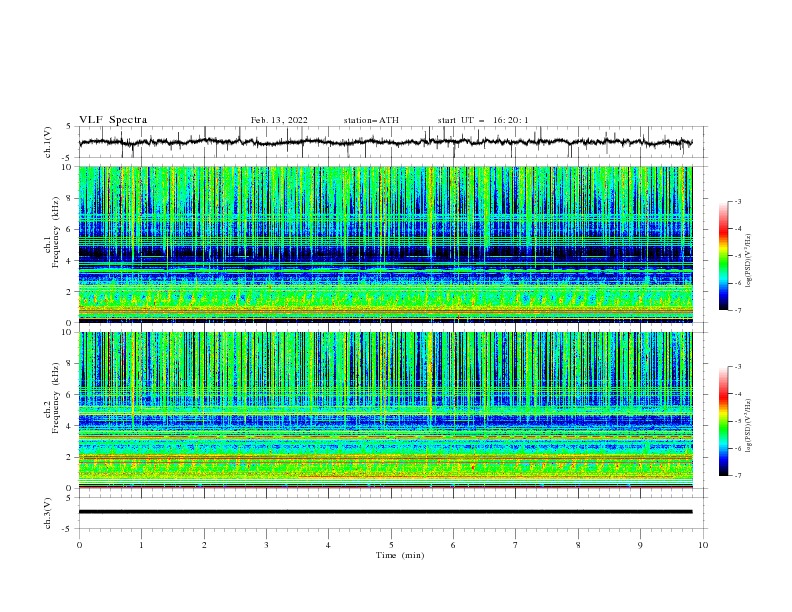This screenshot has width=792, height=612.
Task: Click tick label "2" on Time axis
Action: 204,545
